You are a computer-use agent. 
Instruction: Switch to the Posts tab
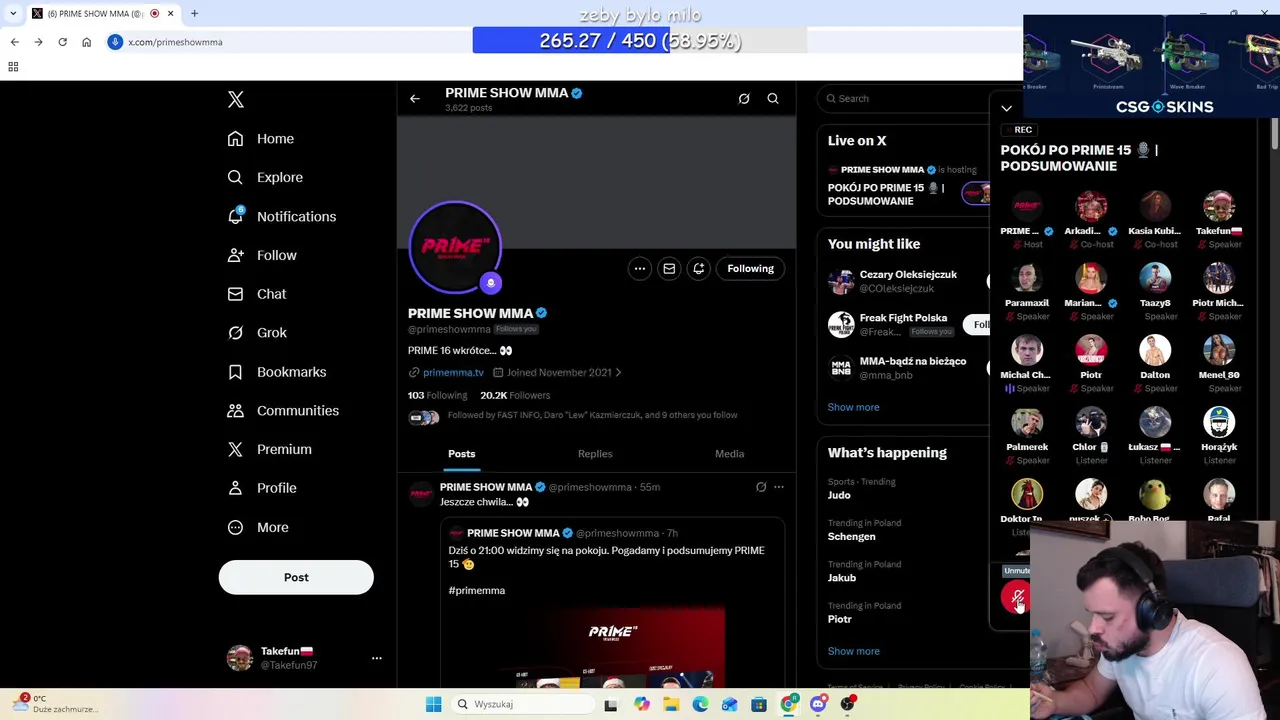click(462, 454)
